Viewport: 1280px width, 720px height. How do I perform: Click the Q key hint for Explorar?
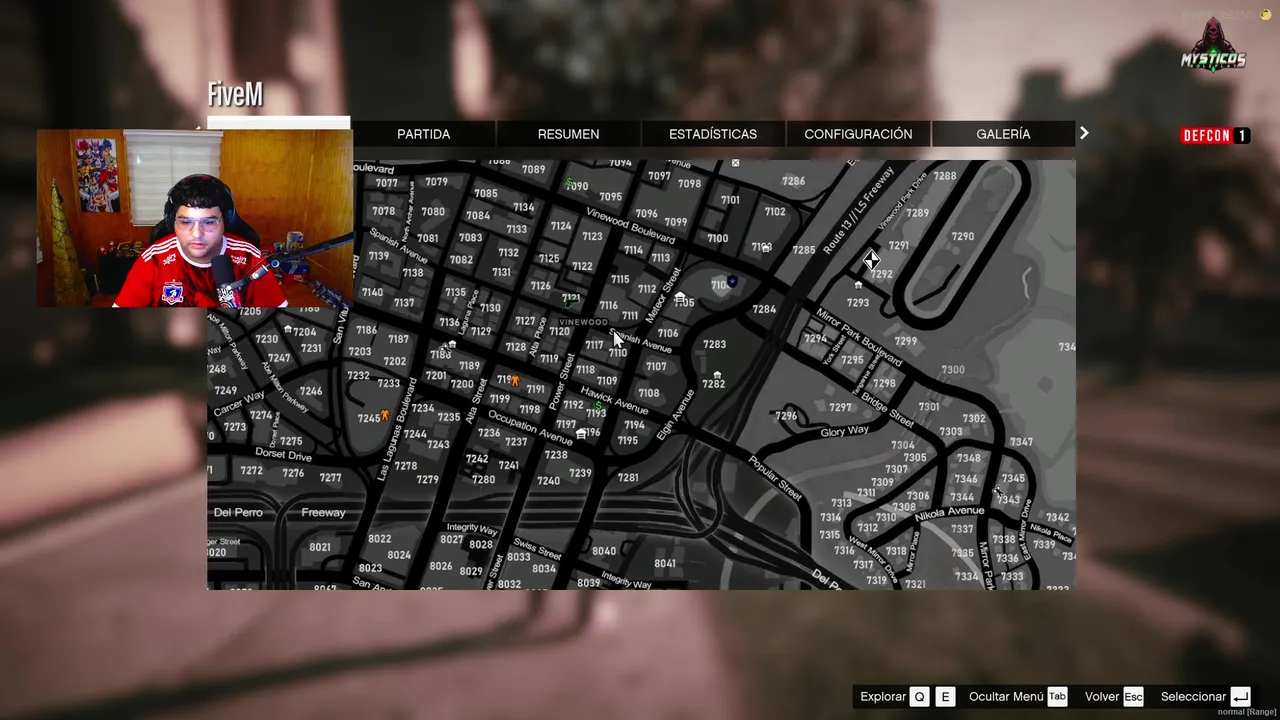[x=919, y=697]
